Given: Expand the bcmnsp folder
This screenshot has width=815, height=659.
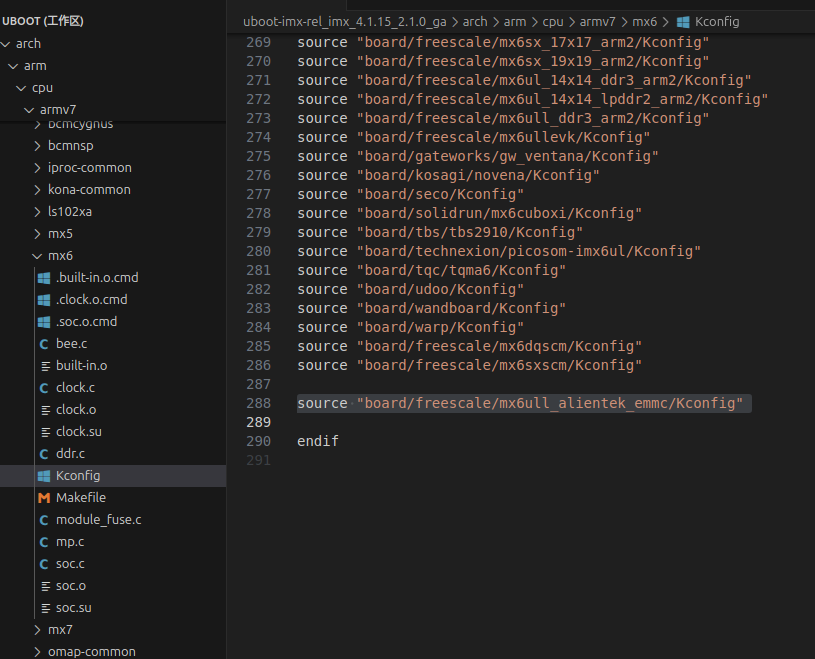Looking at the screenshot, I should tap(37, 146).
